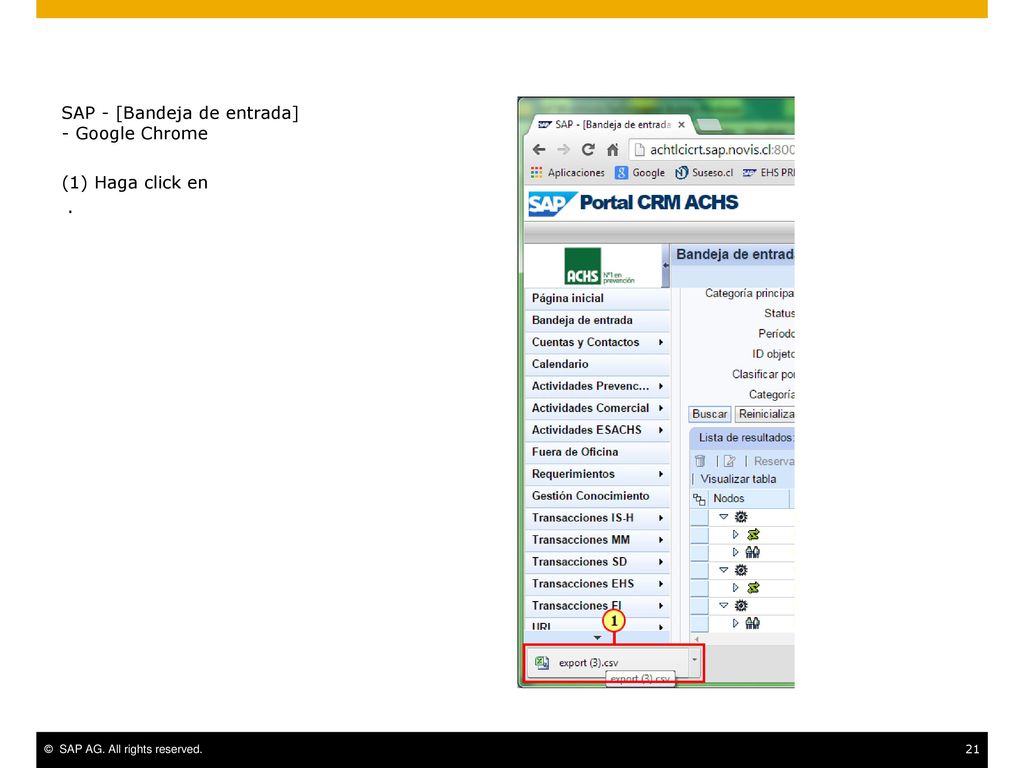The image size is (1024, 768).
Task: Click the address bar showing achtlcicrt.sap.novis.cl
Action: click(713, 150)
